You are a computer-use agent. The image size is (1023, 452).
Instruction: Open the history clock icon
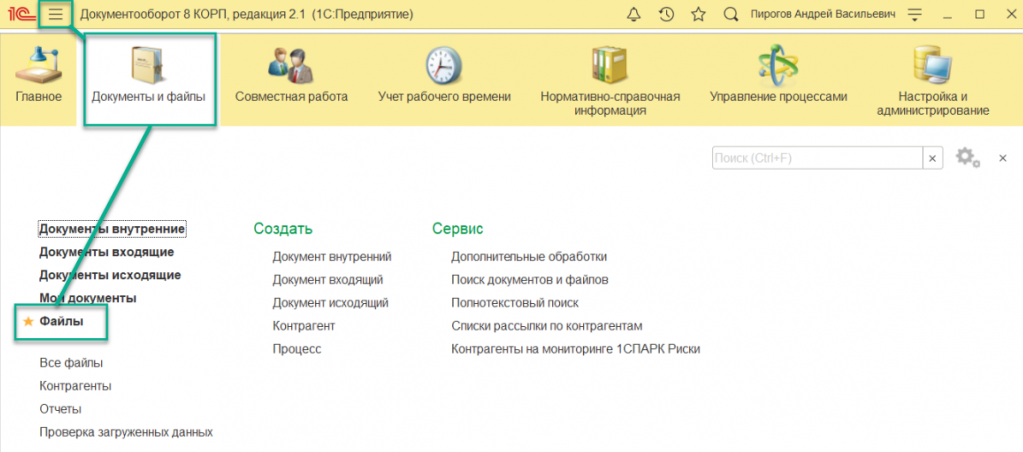pyautogui.click(x=666, y=15)
